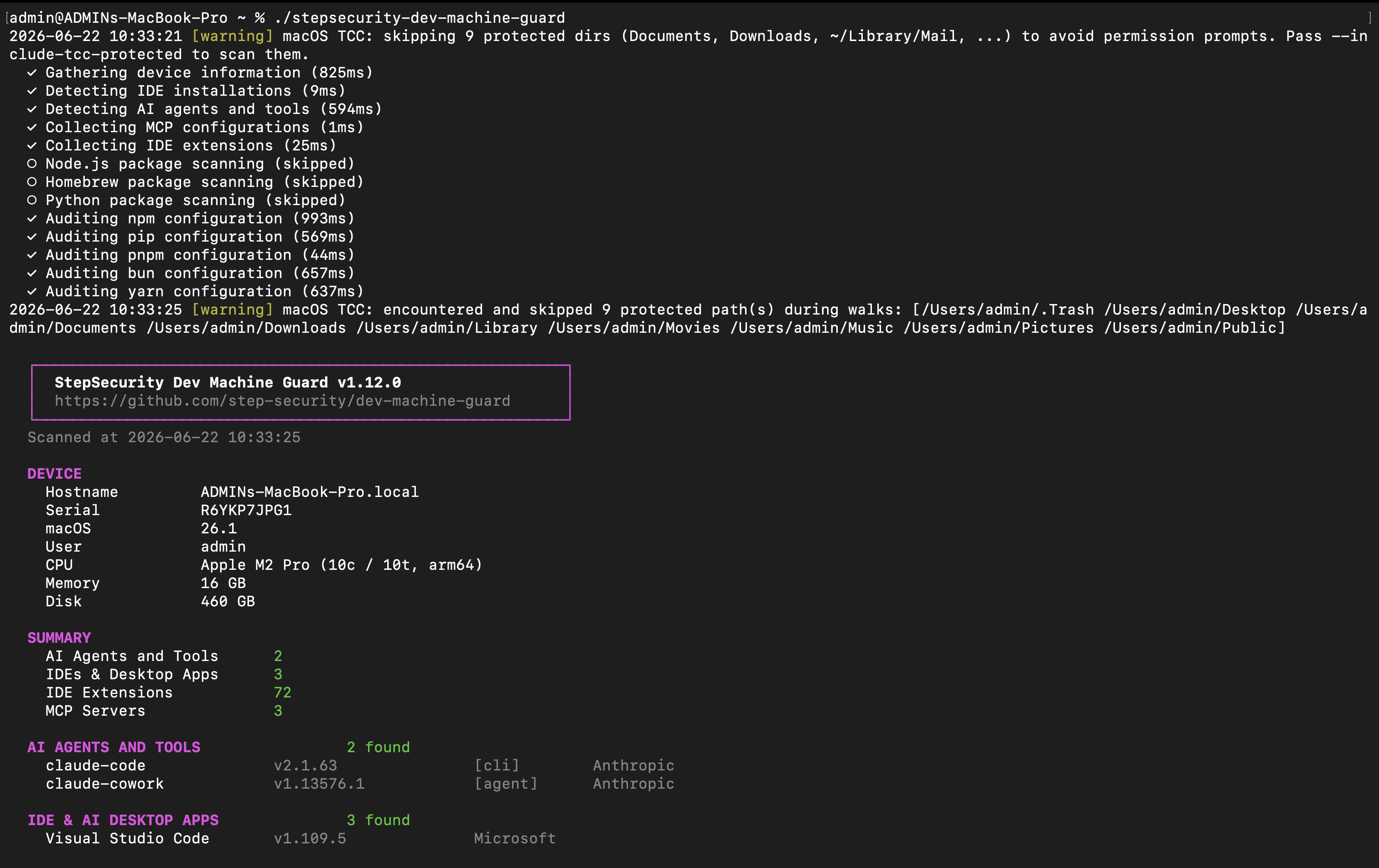The width and height of the screenshot is (1379, 868).
Task: Click 'Node.js package scanning (skipped)' line
Action: [191, 164]
